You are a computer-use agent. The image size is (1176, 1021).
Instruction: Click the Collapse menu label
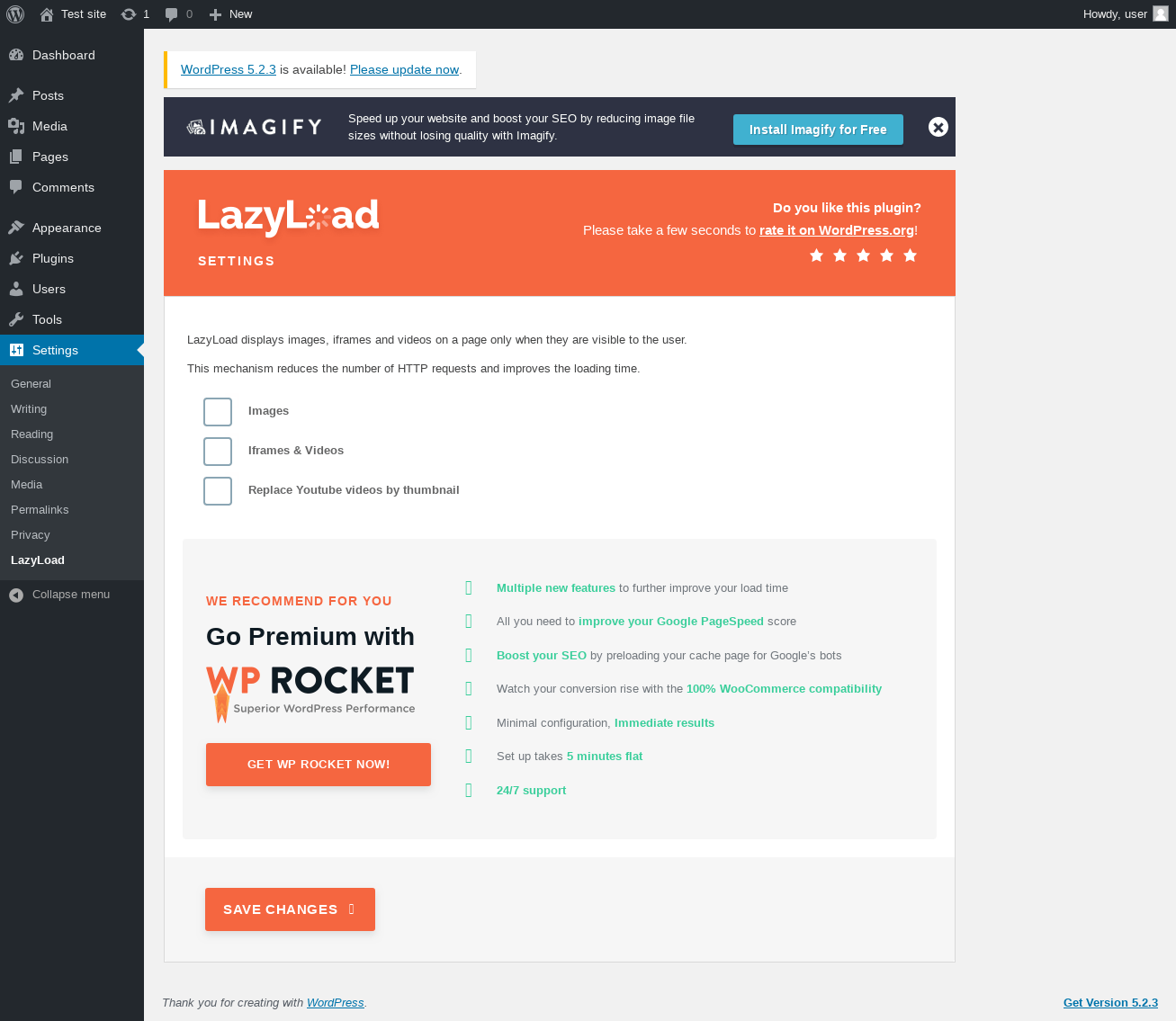click(71, 595)
